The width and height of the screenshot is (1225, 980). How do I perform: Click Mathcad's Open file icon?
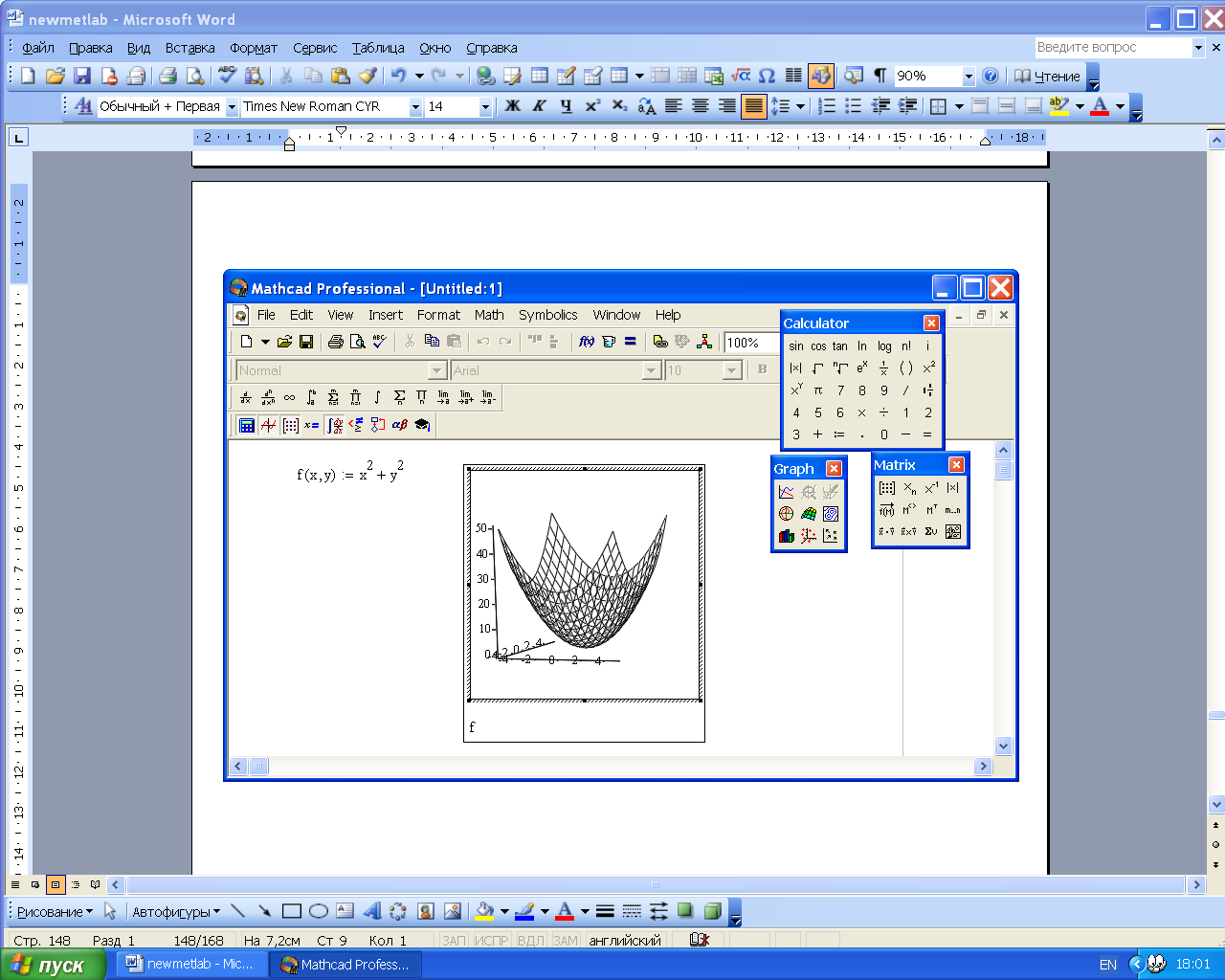coord(284,342)
